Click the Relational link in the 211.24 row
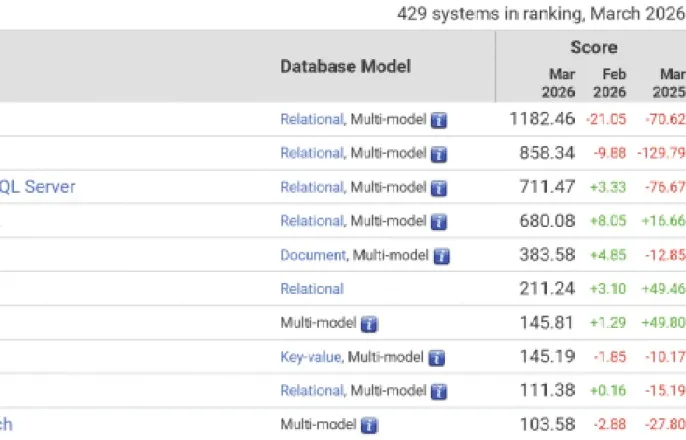Screen dimensions: 686x440 coord(311,289)
